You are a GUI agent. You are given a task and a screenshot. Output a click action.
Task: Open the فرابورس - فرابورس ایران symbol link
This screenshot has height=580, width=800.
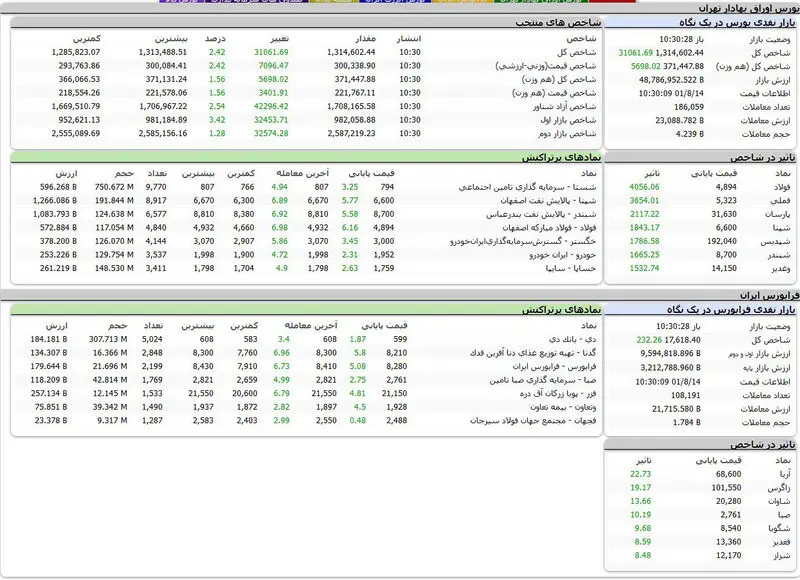tap(554, 367)
